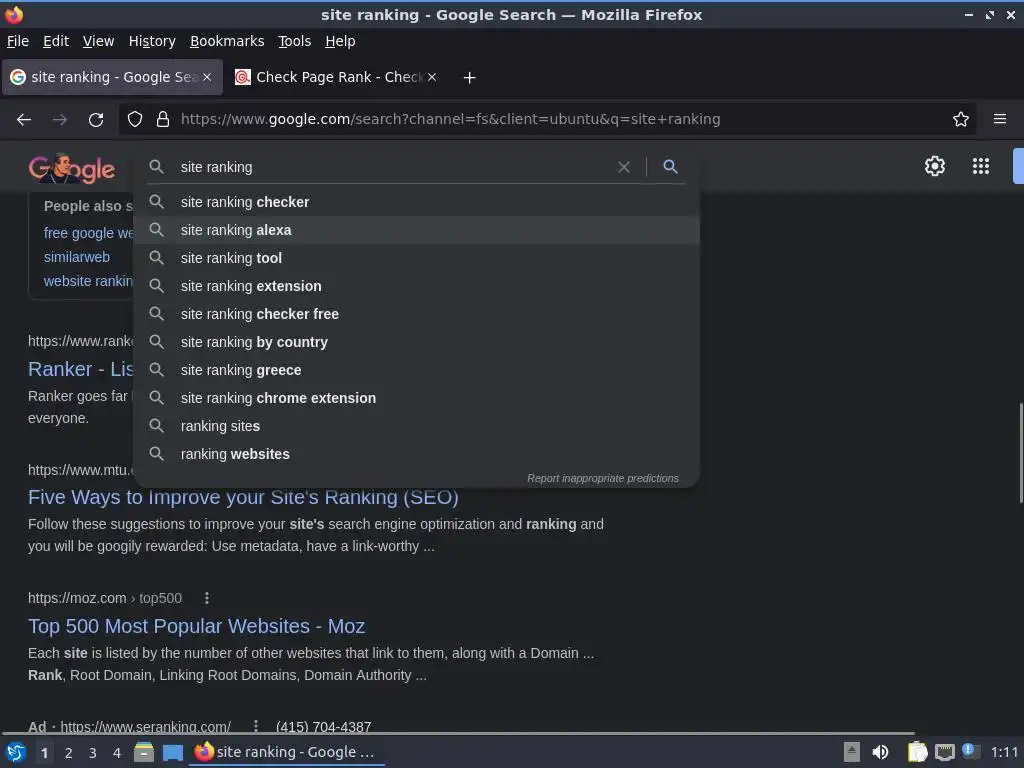
Task: View site security via the padlock icon
Action: (x=163, y=119)
